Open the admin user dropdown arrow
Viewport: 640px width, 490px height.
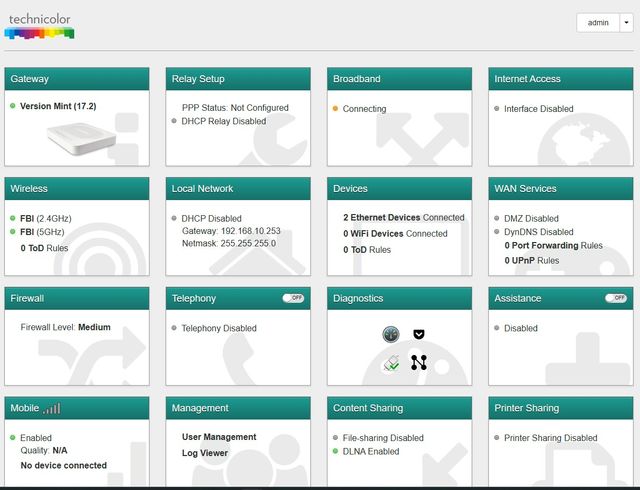click(626, 22)
